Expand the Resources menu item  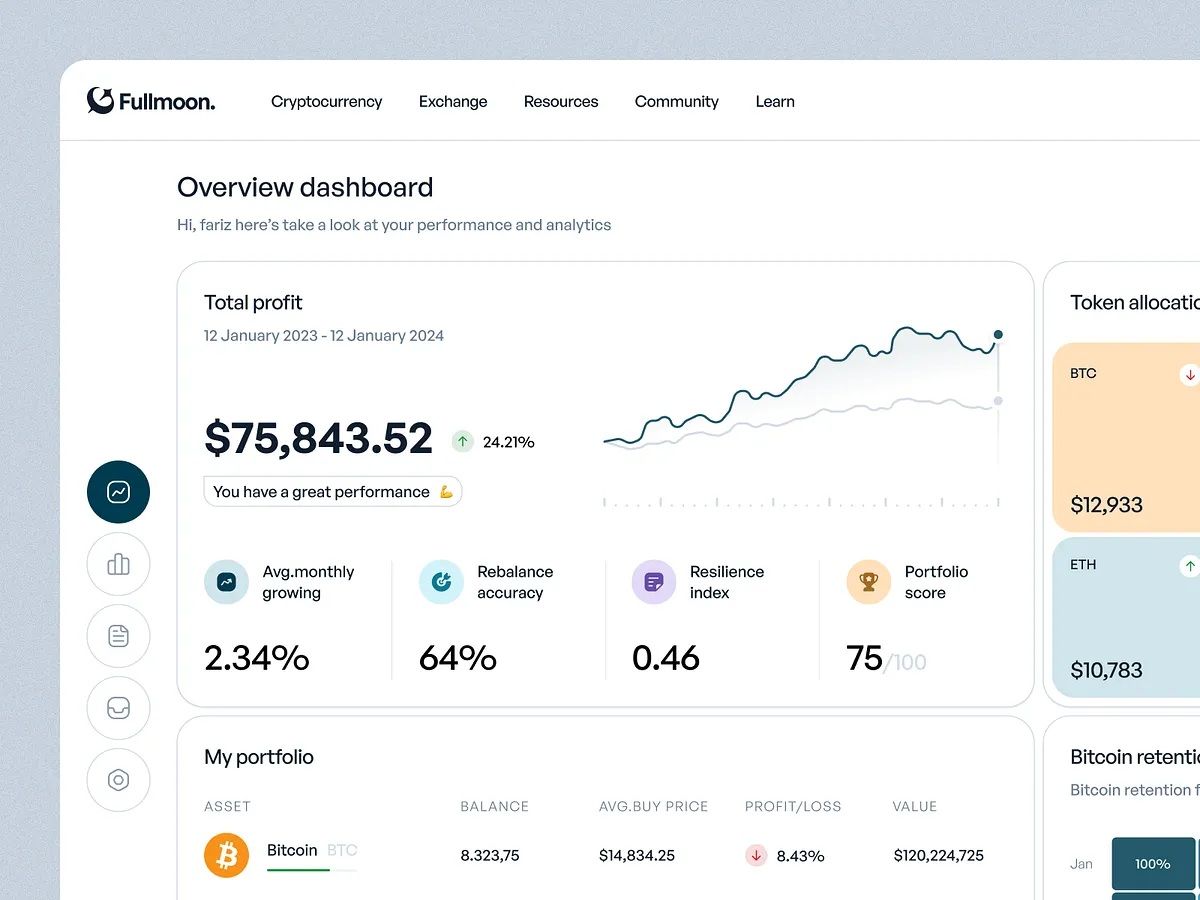tap(561, 101)
